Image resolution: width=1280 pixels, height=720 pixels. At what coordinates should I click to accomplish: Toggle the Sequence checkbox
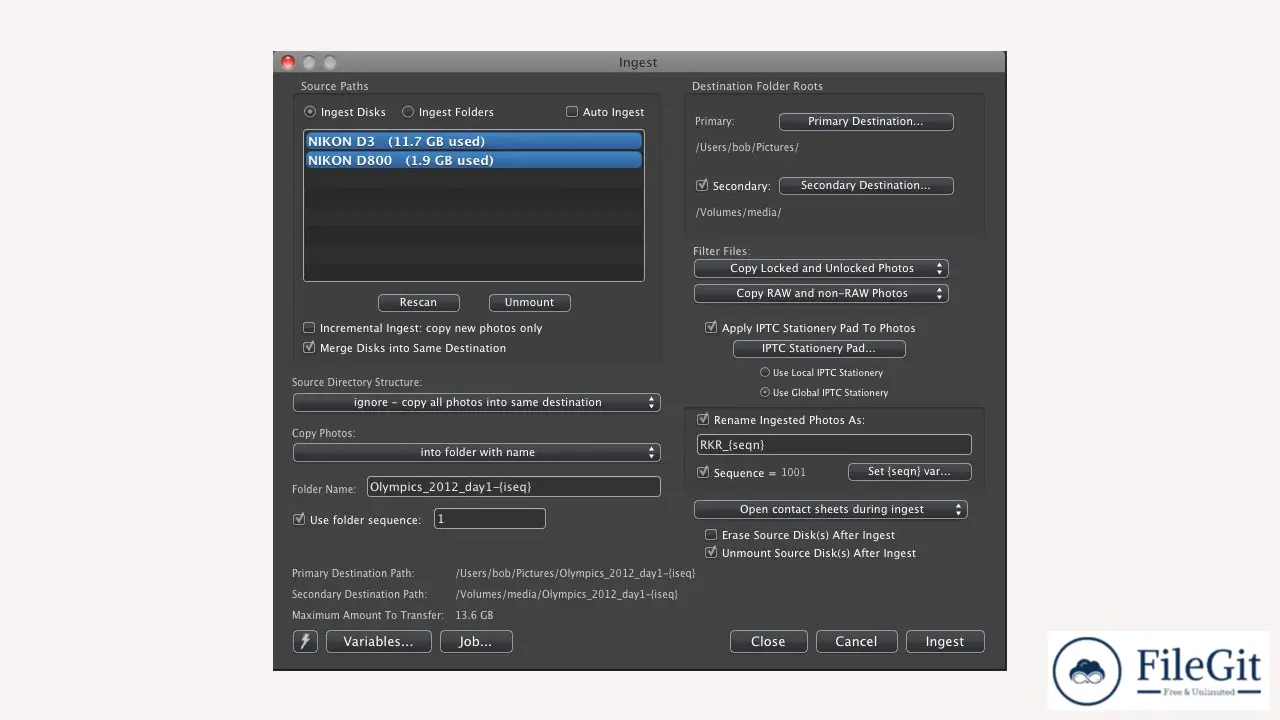tap(703, 472)
